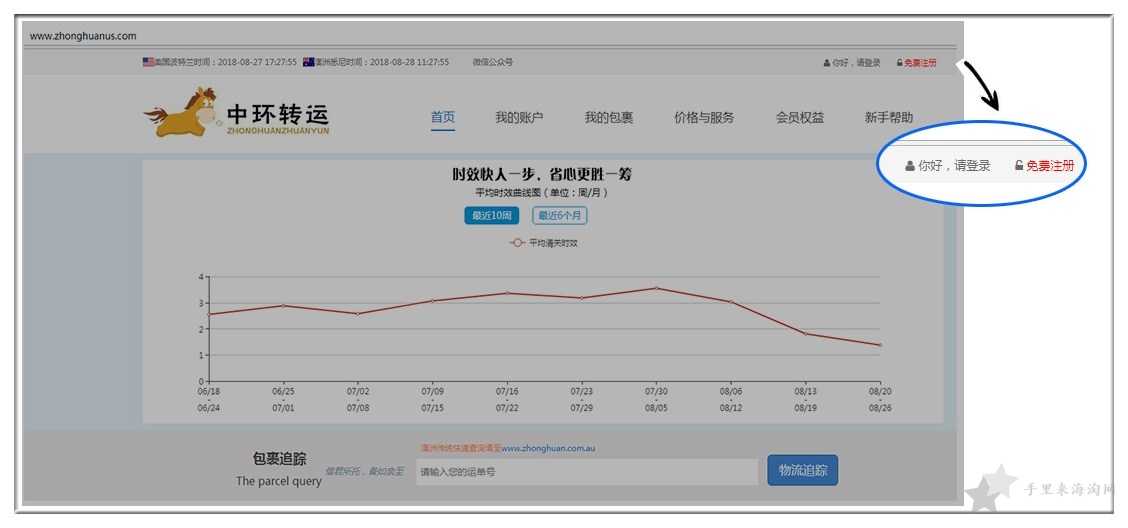The height and width of the screenshot is (528, 1128).
Task: Focus the 请输入您的运单号 tracking input
Action: [587, 472]
